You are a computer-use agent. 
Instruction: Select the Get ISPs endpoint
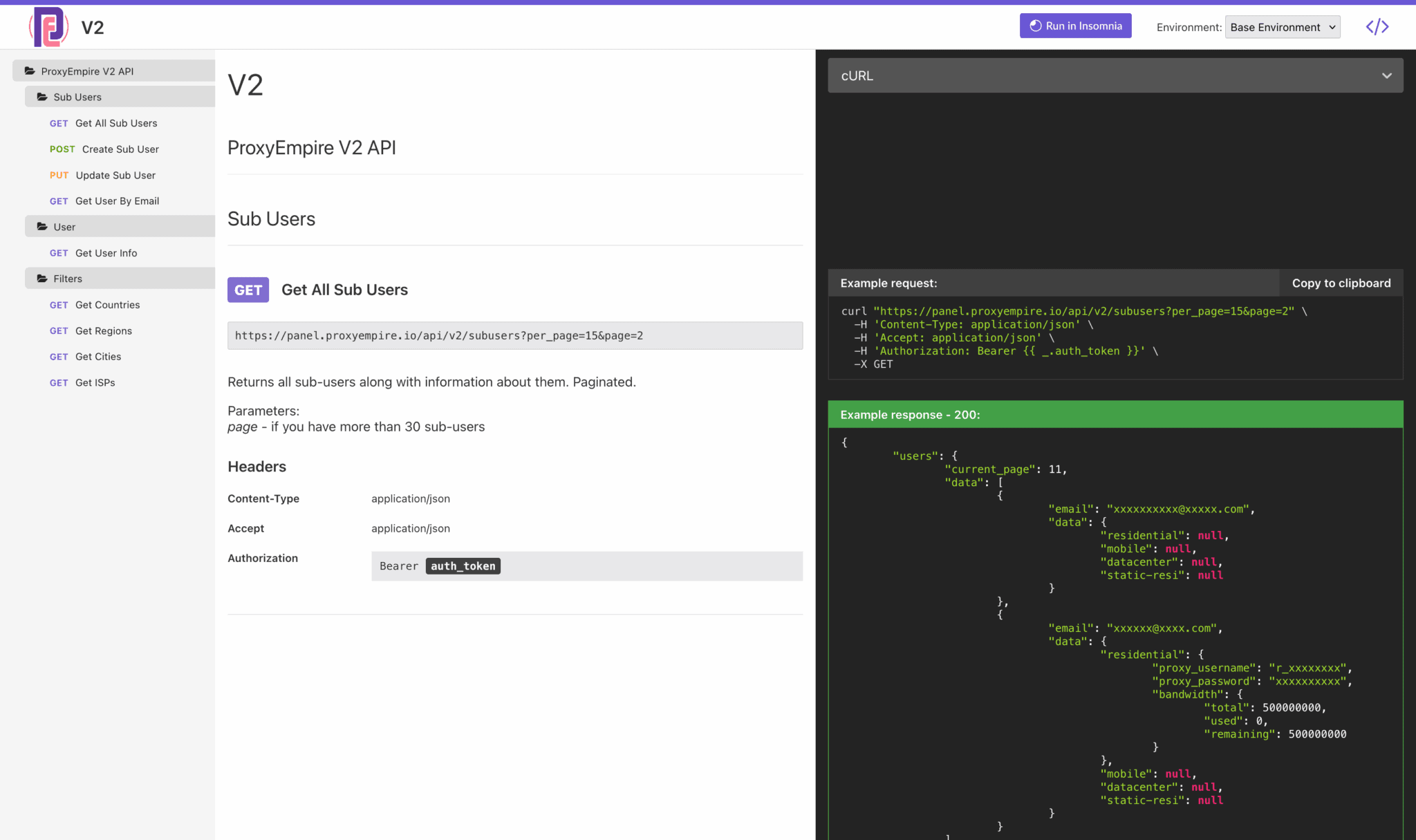[x=94, y=382]
